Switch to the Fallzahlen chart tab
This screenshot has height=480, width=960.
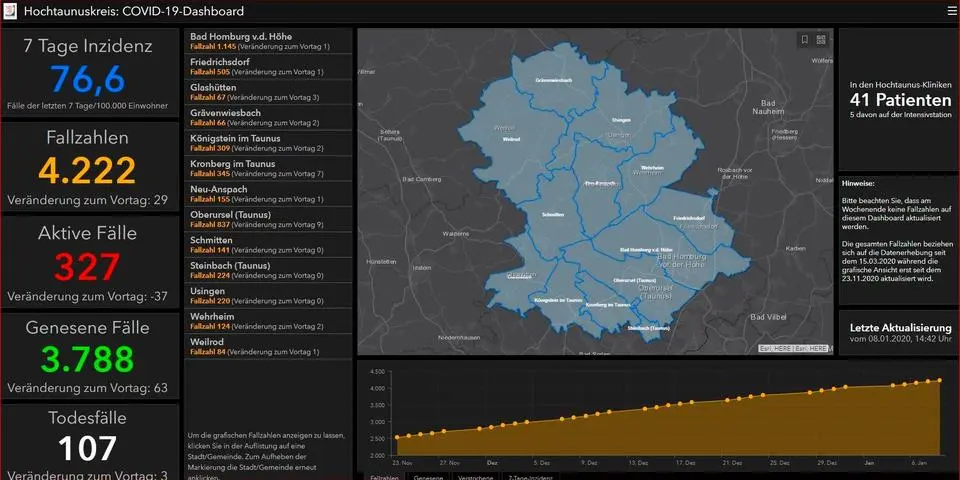(x=383, y=477)
